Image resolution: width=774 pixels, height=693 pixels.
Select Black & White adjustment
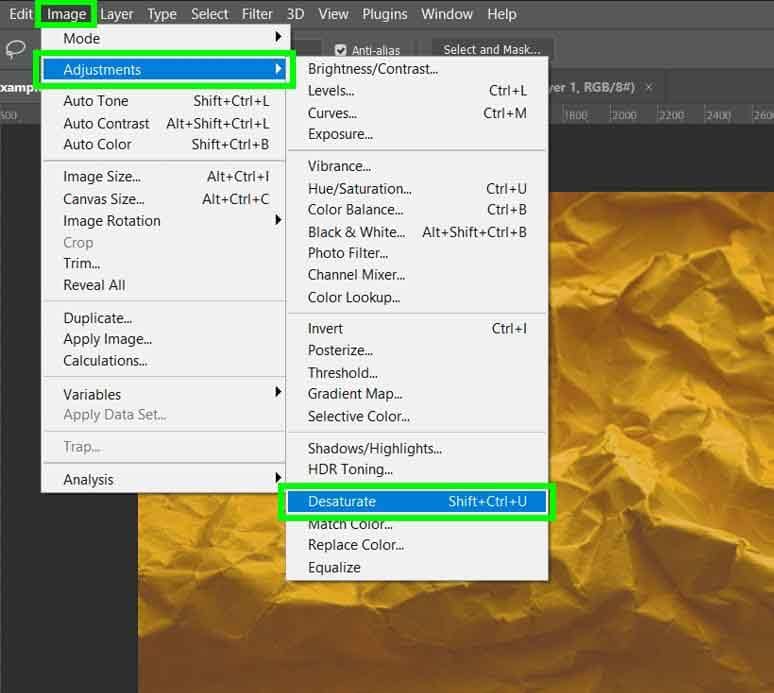356,232
